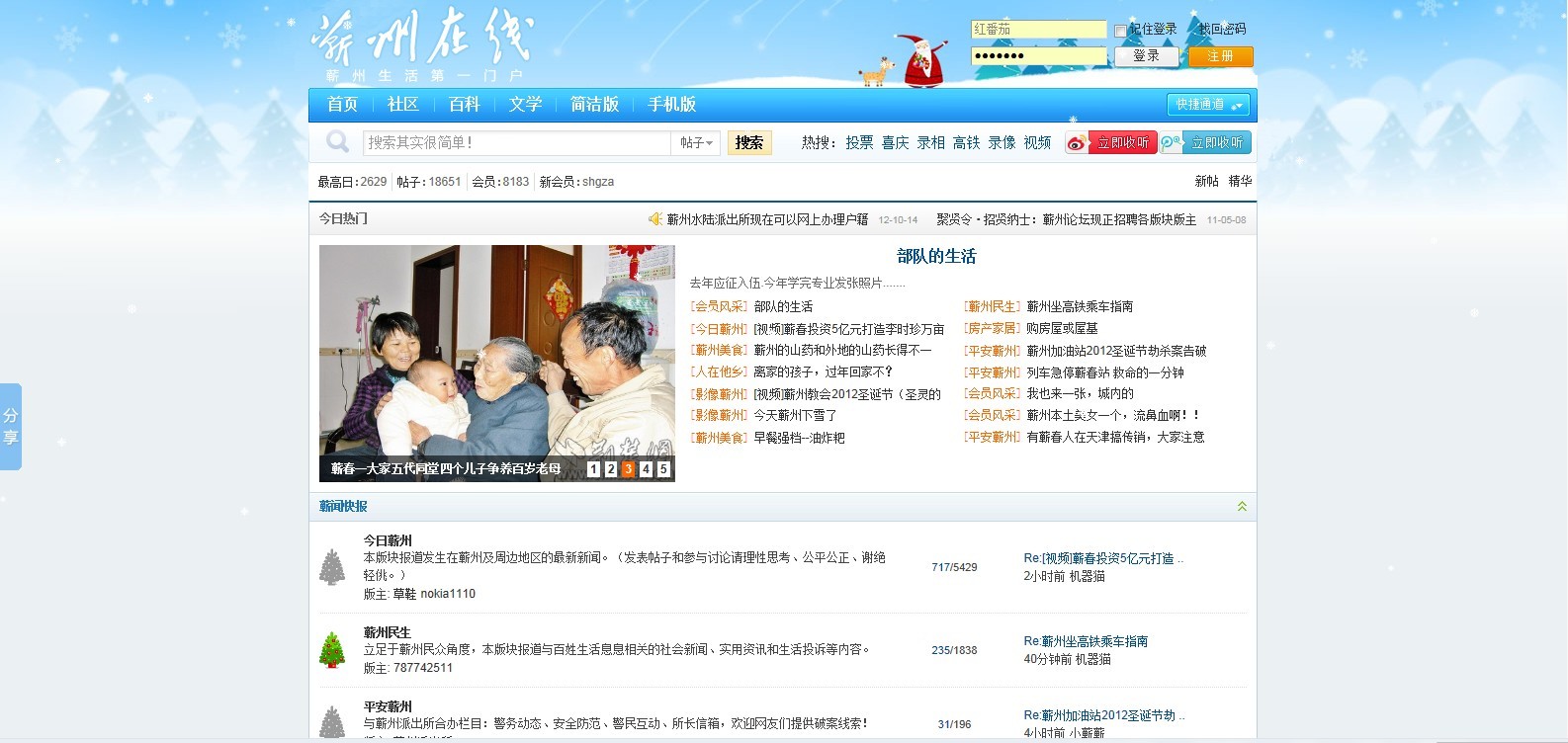Show slide 1 of the photo slideshow
Viewport: 1568px width, 743px height.
coord(593,469)
